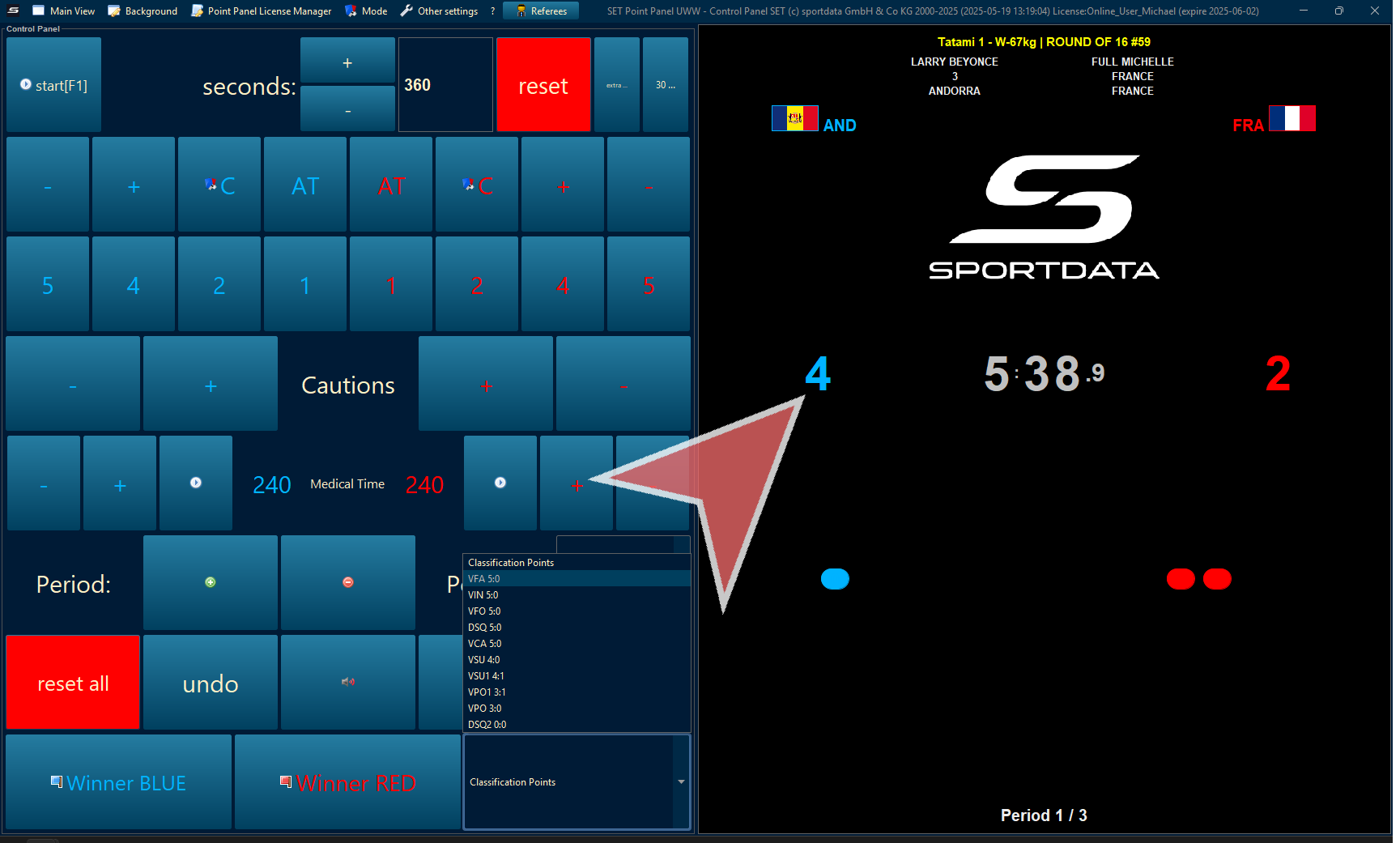Select VPO 3:0 classification option

pyautogui.click(x=577, y=709)
